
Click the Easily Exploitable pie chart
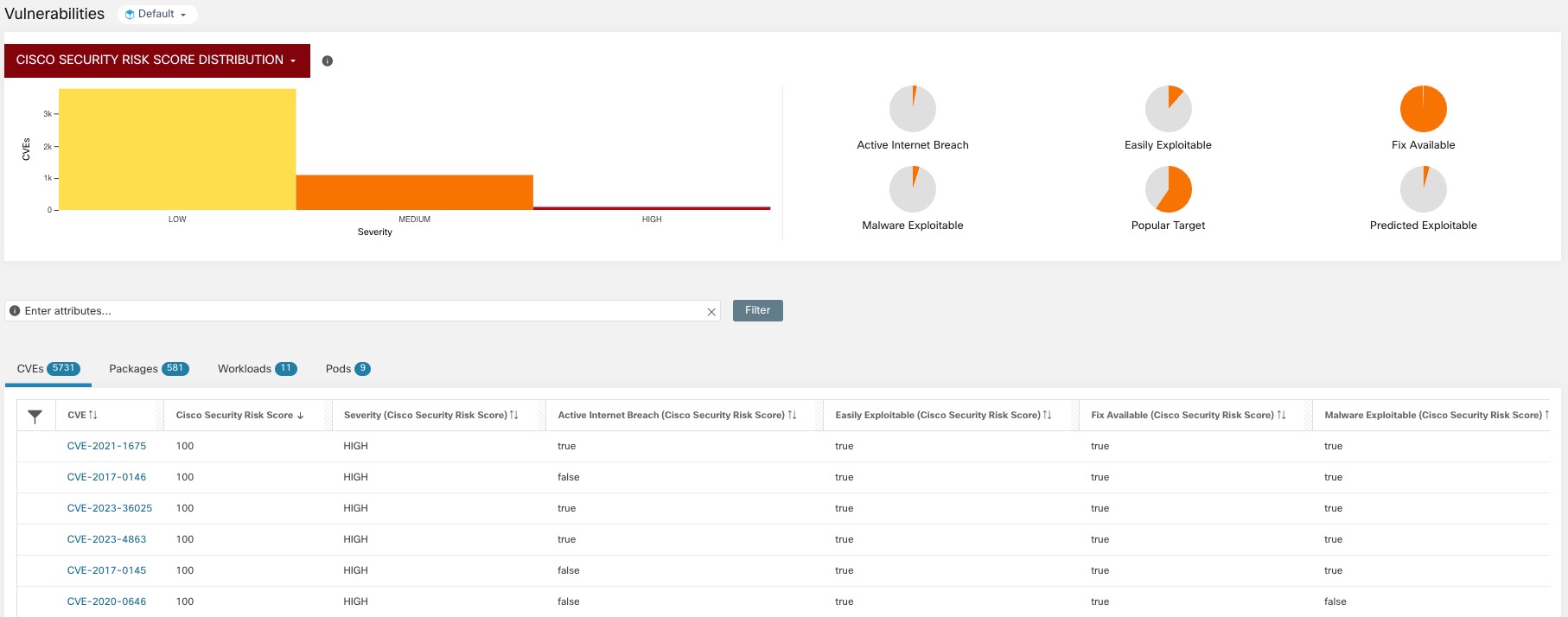tap(1169, 109)
